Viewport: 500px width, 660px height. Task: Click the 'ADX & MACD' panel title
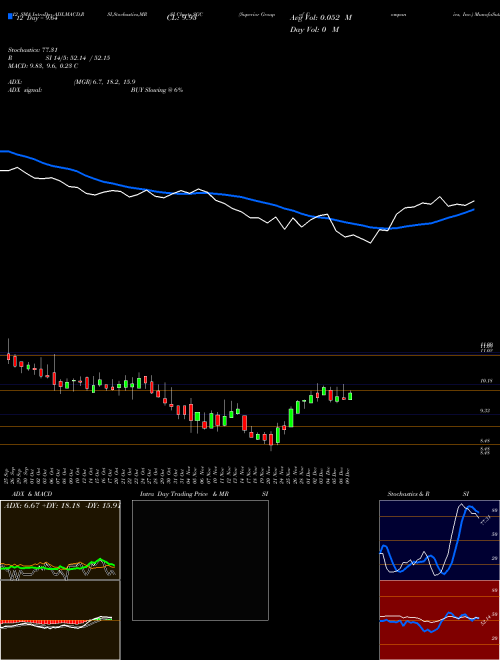point(32,494)
